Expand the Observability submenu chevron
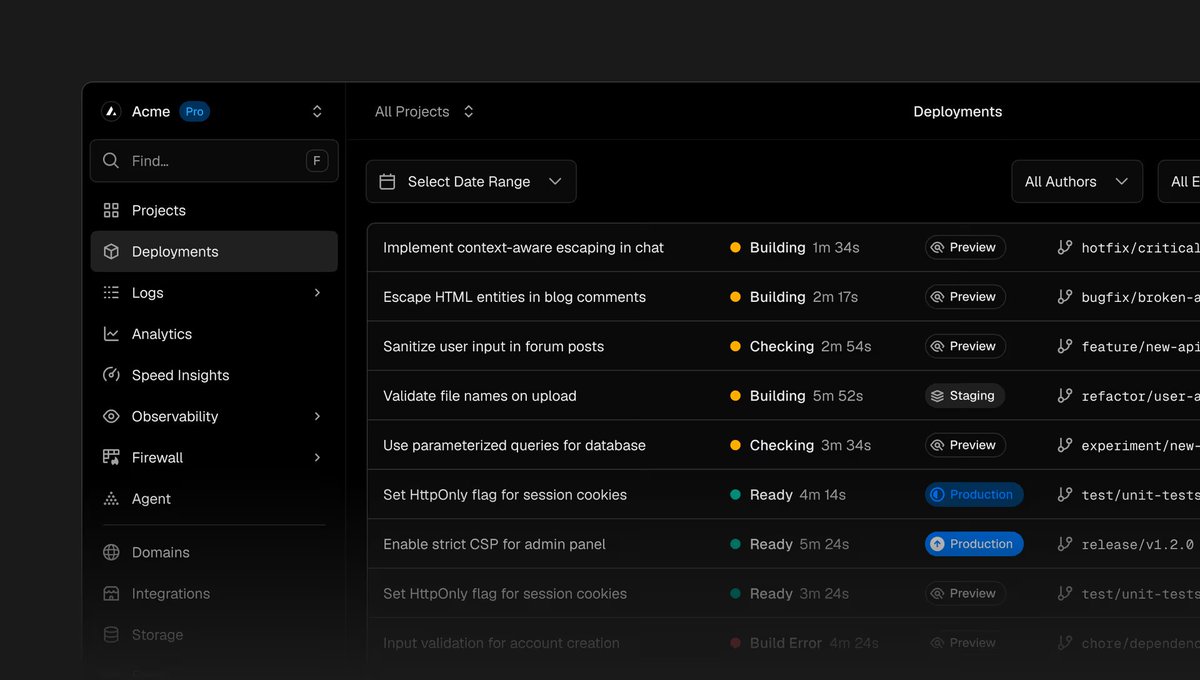Image resolution: width=1200 pixels, height=680 pixels. [318, 416]
